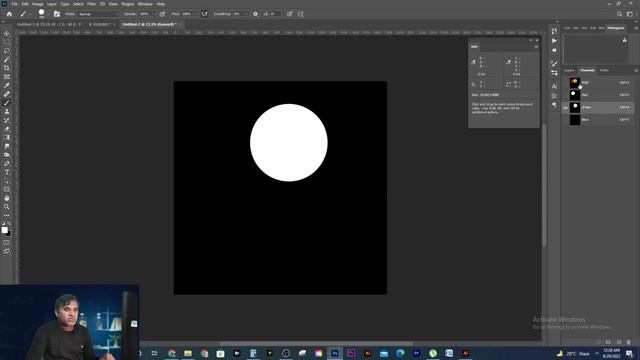Select the Frame tool
This screenshot has height=360, width=640.
pos(7,77)
